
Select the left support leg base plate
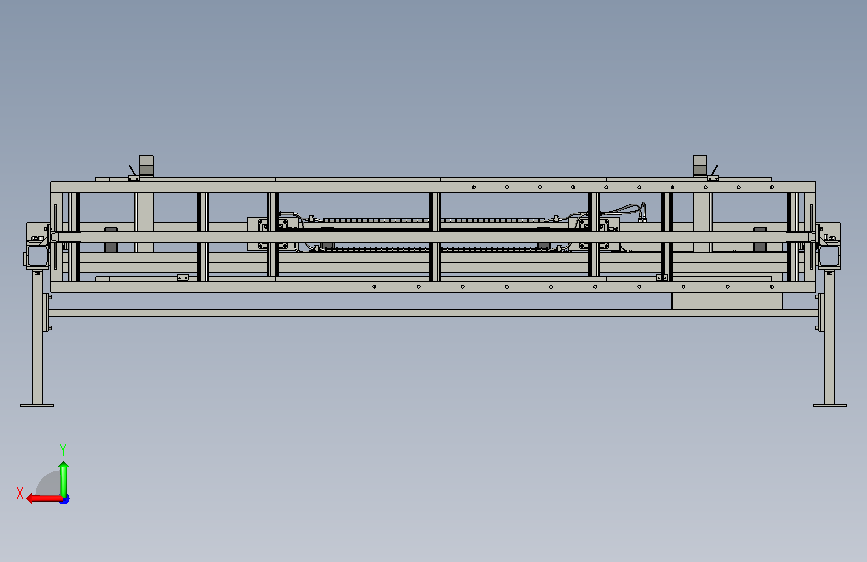pyautogui.click(x=37, y=405)
